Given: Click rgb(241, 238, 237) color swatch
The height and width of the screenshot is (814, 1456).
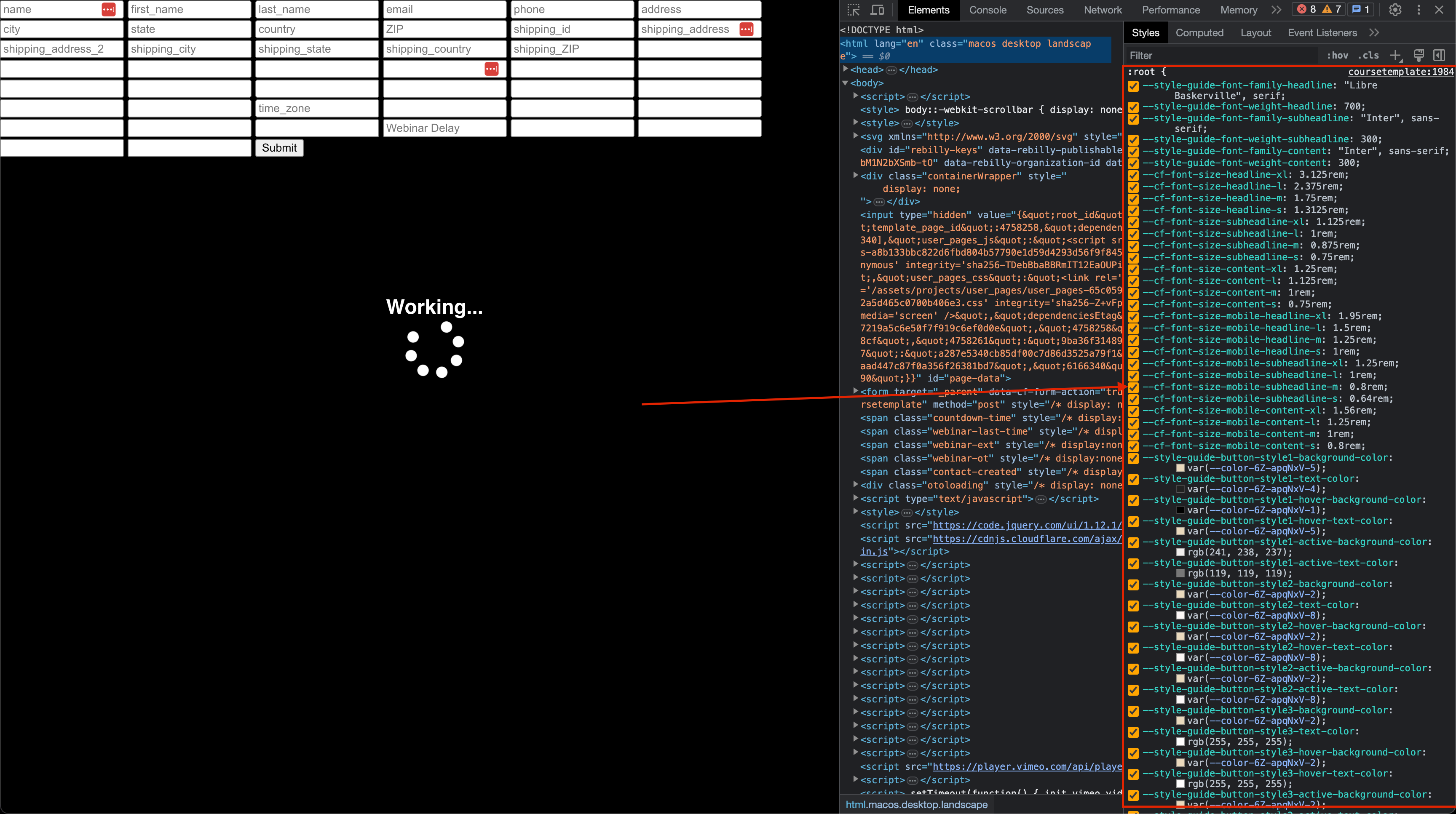Looking at the screenshot, I should pyautogui.click(x=1180, y=552).
